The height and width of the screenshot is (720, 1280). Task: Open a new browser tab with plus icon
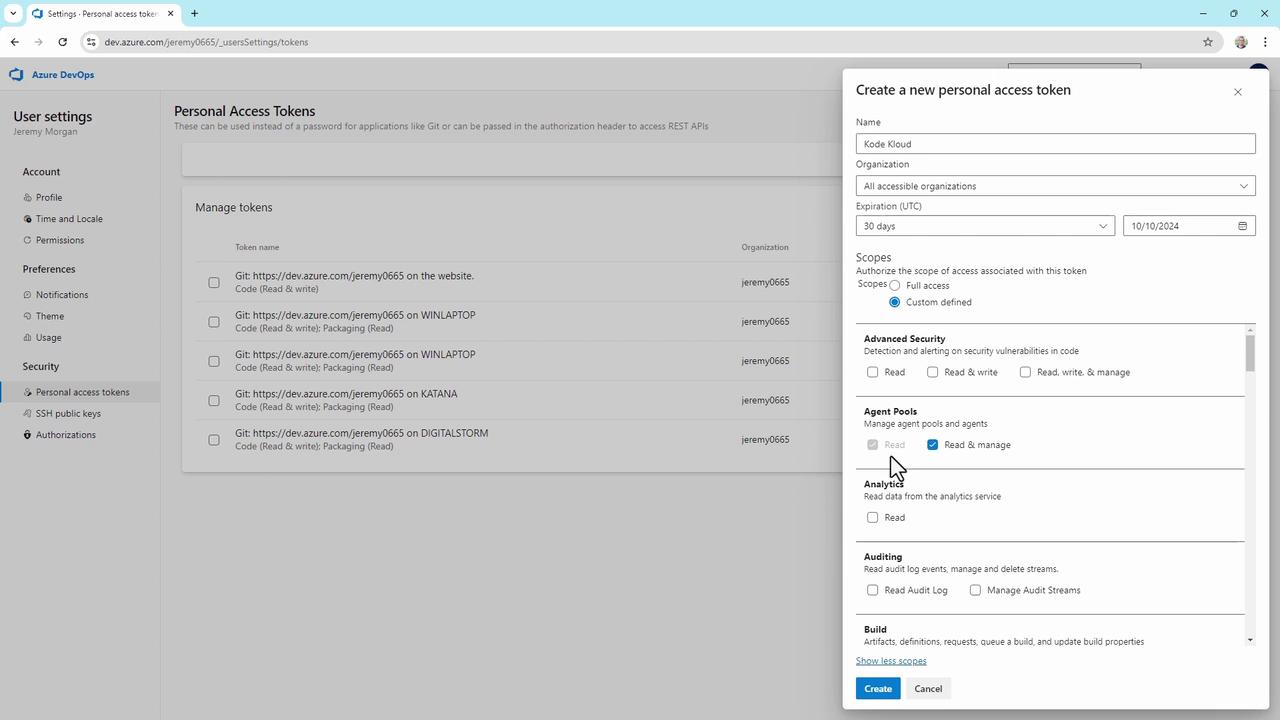pyautogui.click(x=194, y=14)
